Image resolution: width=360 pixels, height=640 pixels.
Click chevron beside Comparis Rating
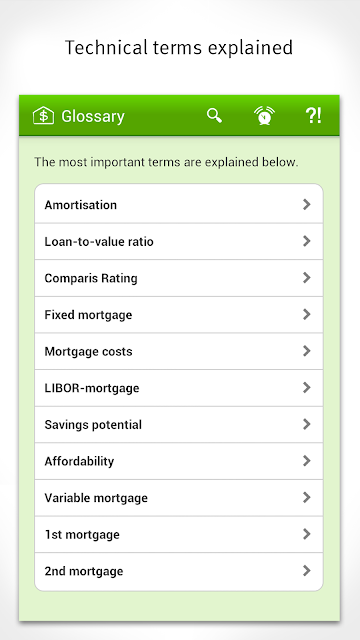307,278
